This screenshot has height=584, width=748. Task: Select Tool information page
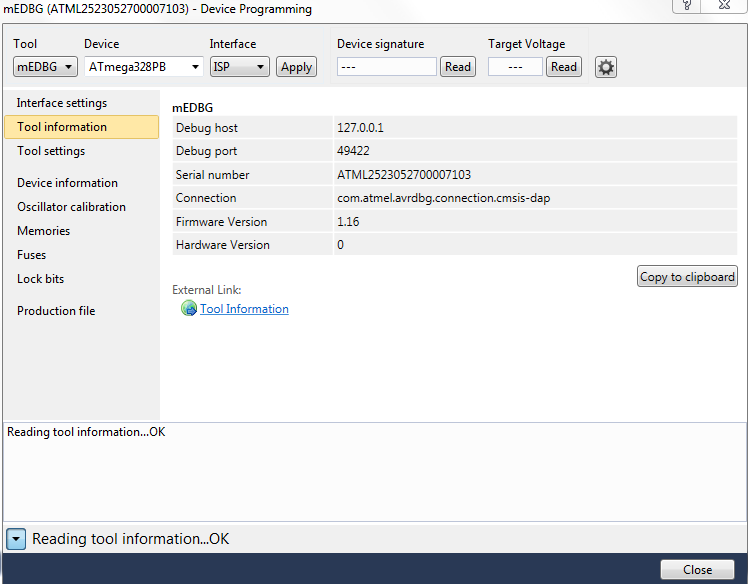pyautogui.click(x=82, y=127)
